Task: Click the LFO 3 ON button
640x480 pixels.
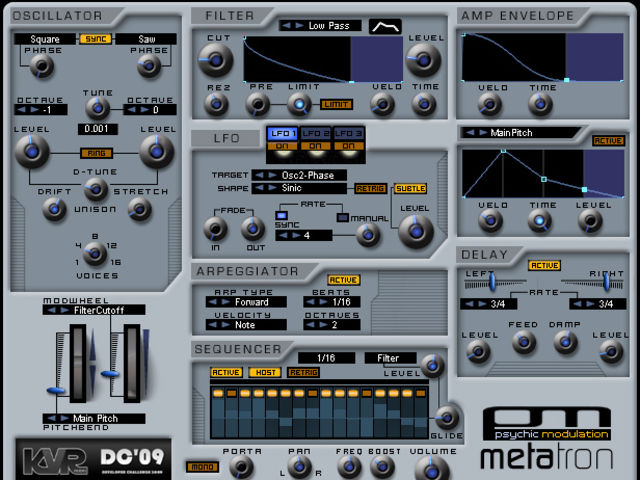Action: [349, 146]
